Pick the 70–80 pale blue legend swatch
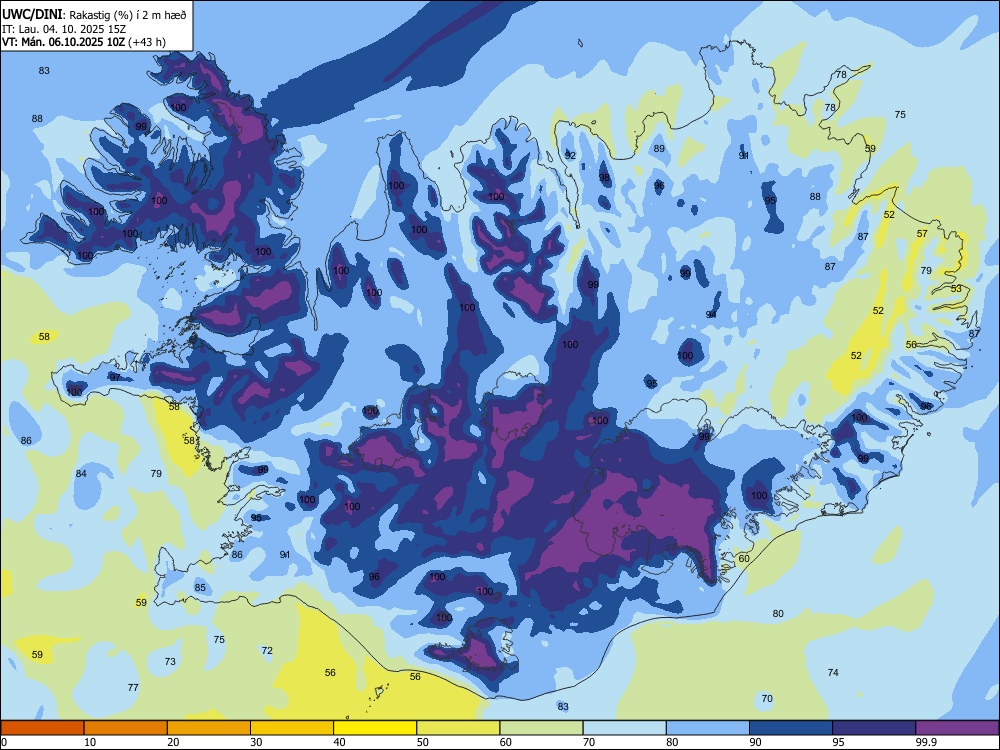1000x750 pixels. (x=625, y=728)
